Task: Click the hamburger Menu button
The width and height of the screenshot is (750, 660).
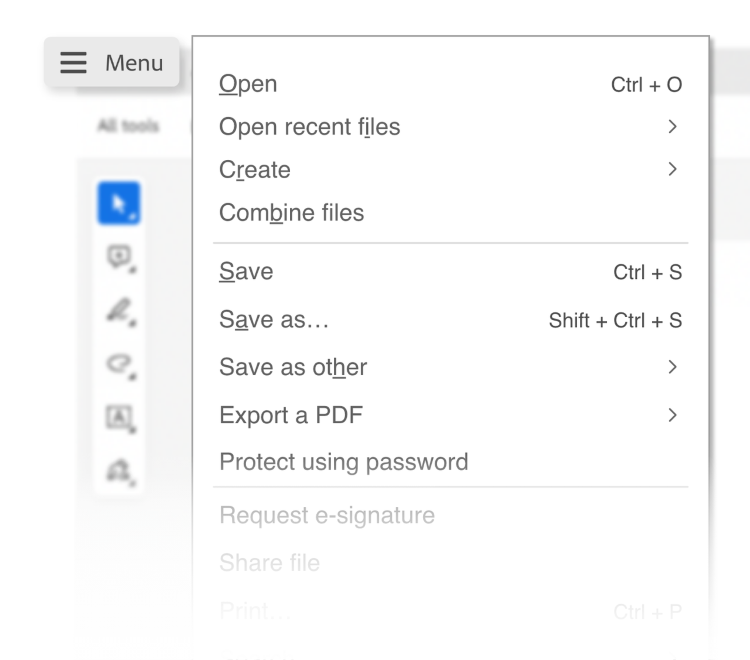Action: 112,63
